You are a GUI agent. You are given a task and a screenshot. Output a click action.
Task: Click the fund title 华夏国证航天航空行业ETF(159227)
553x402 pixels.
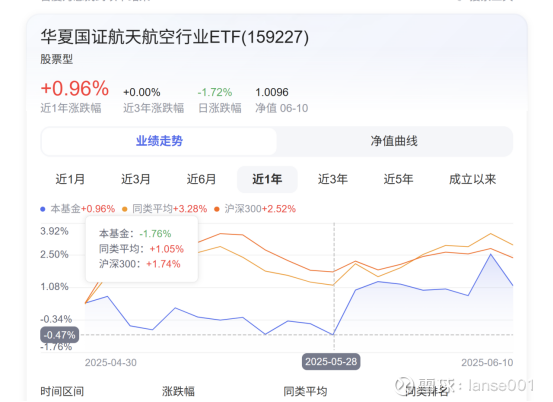coord(175,37)
